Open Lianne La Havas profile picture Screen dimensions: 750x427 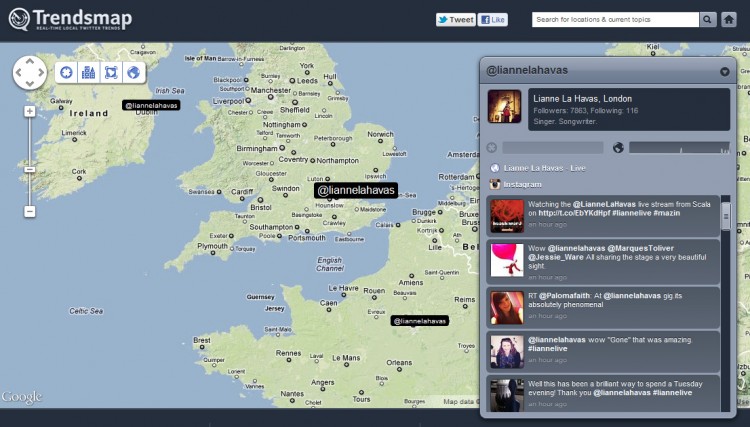click(x=504, y=107)
